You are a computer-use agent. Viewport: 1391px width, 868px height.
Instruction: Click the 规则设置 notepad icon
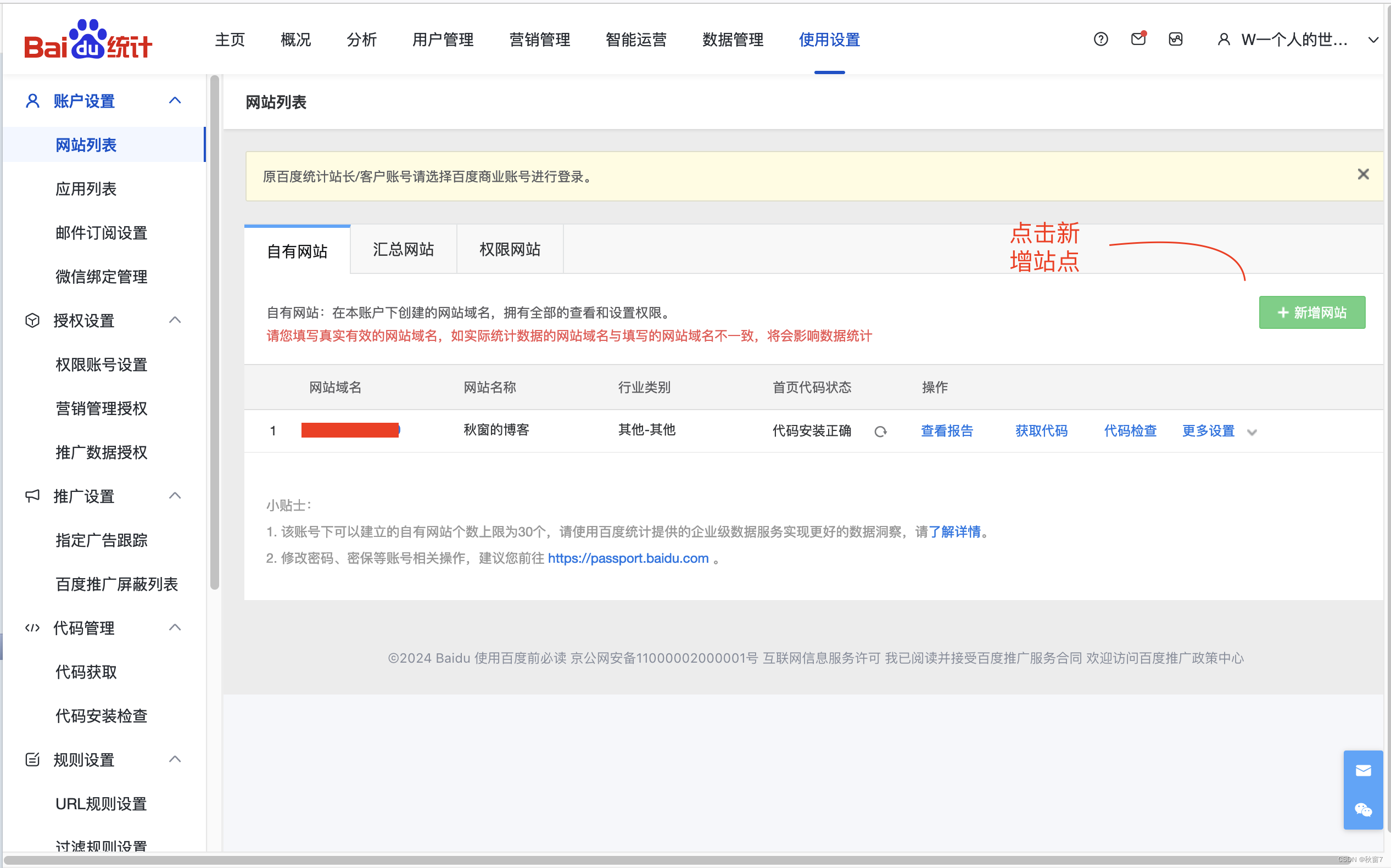33,759
